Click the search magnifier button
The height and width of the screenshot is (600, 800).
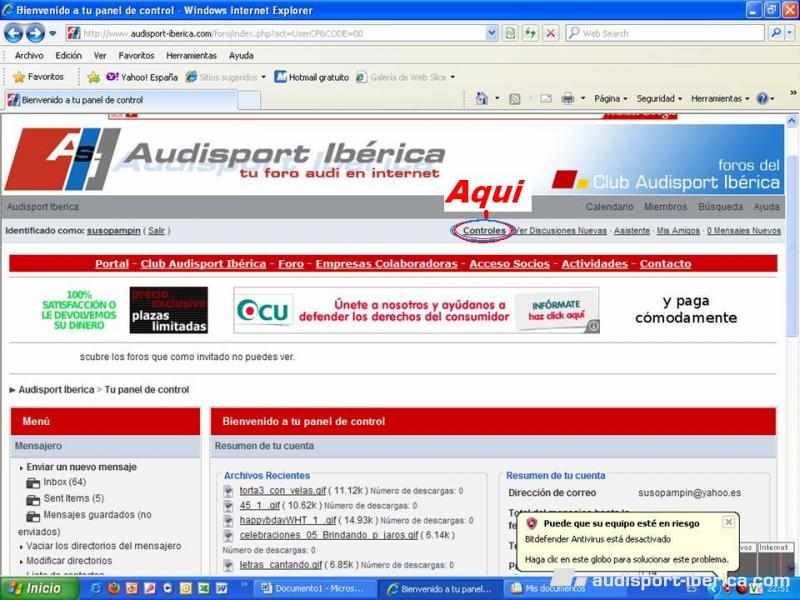[x=776, y=34]
